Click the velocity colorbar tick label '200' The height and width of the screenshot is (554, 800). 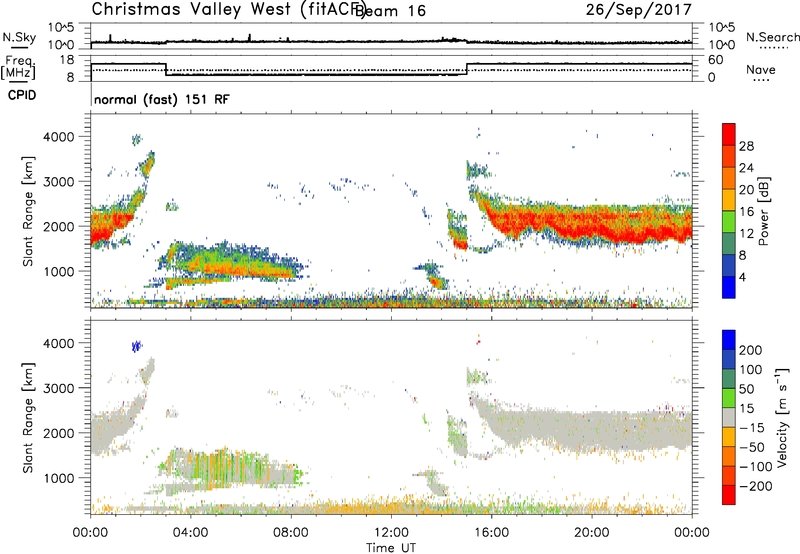pyautogui.click(x=751, y=350)
